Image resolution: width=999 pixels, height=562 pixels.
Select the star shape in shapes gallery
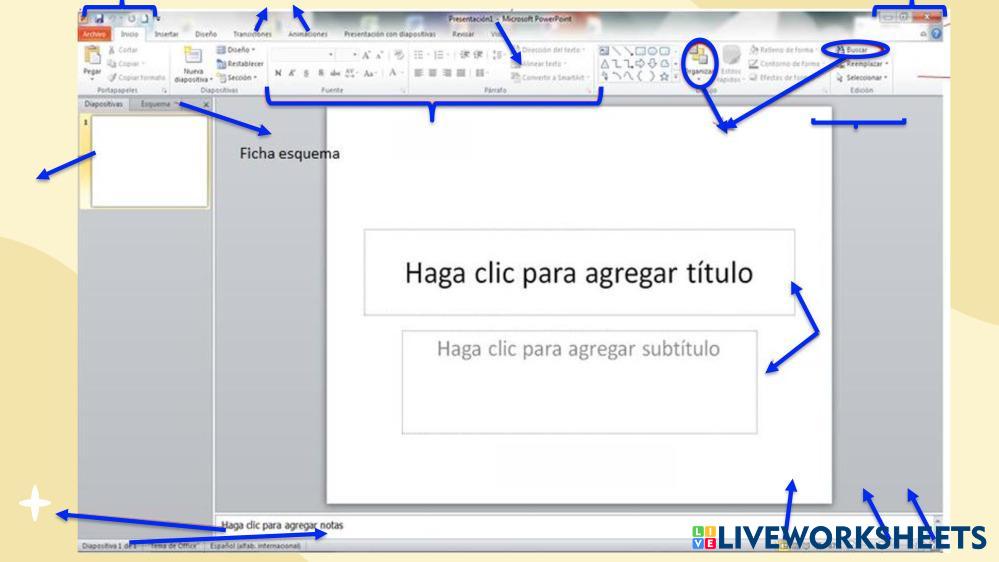click(662, 75)
